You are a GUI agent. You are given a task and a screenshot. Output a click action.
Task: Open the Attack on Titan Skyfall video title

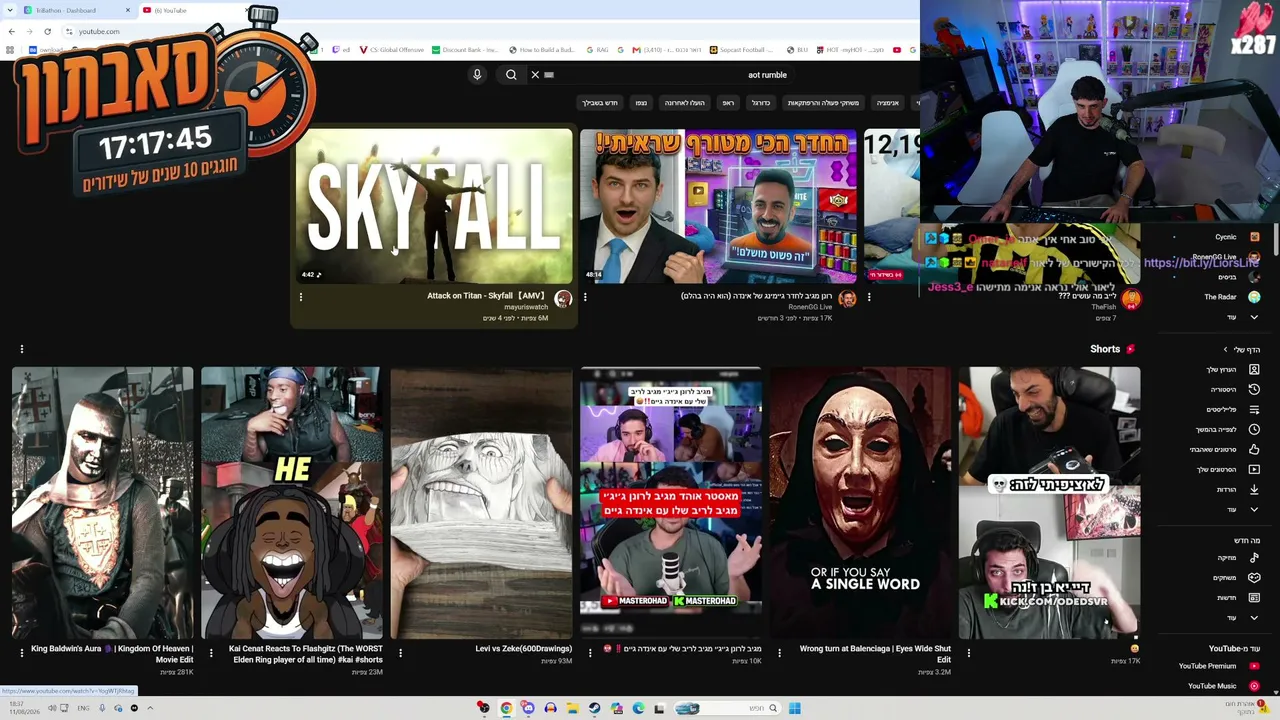[x=487, y=296]
